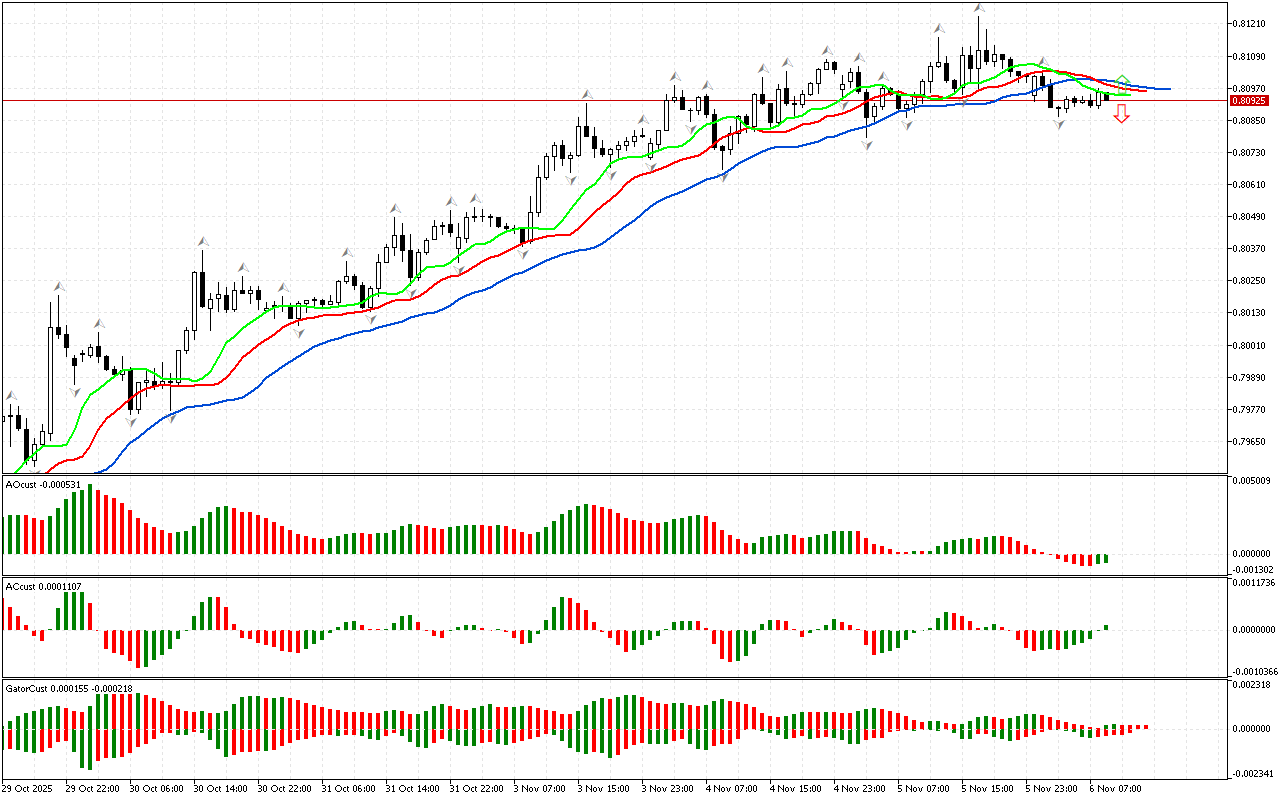1280x800 pixels.
Task: Click the 0.79650 price scale value
Action: coord(1251,441)
